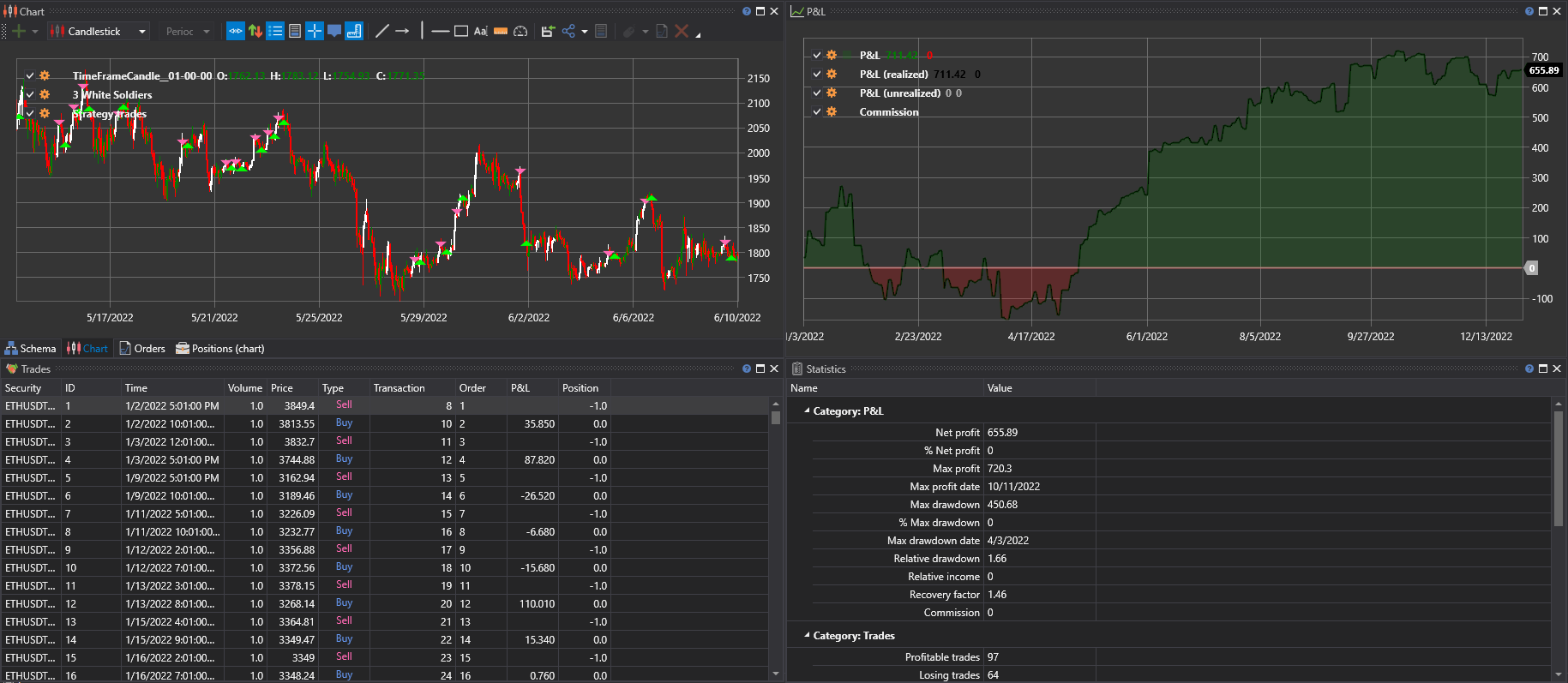Screen dimensions: 1568x683
Task: Open the arrow menu beside the green plus icon
Action: pos(35,31)
